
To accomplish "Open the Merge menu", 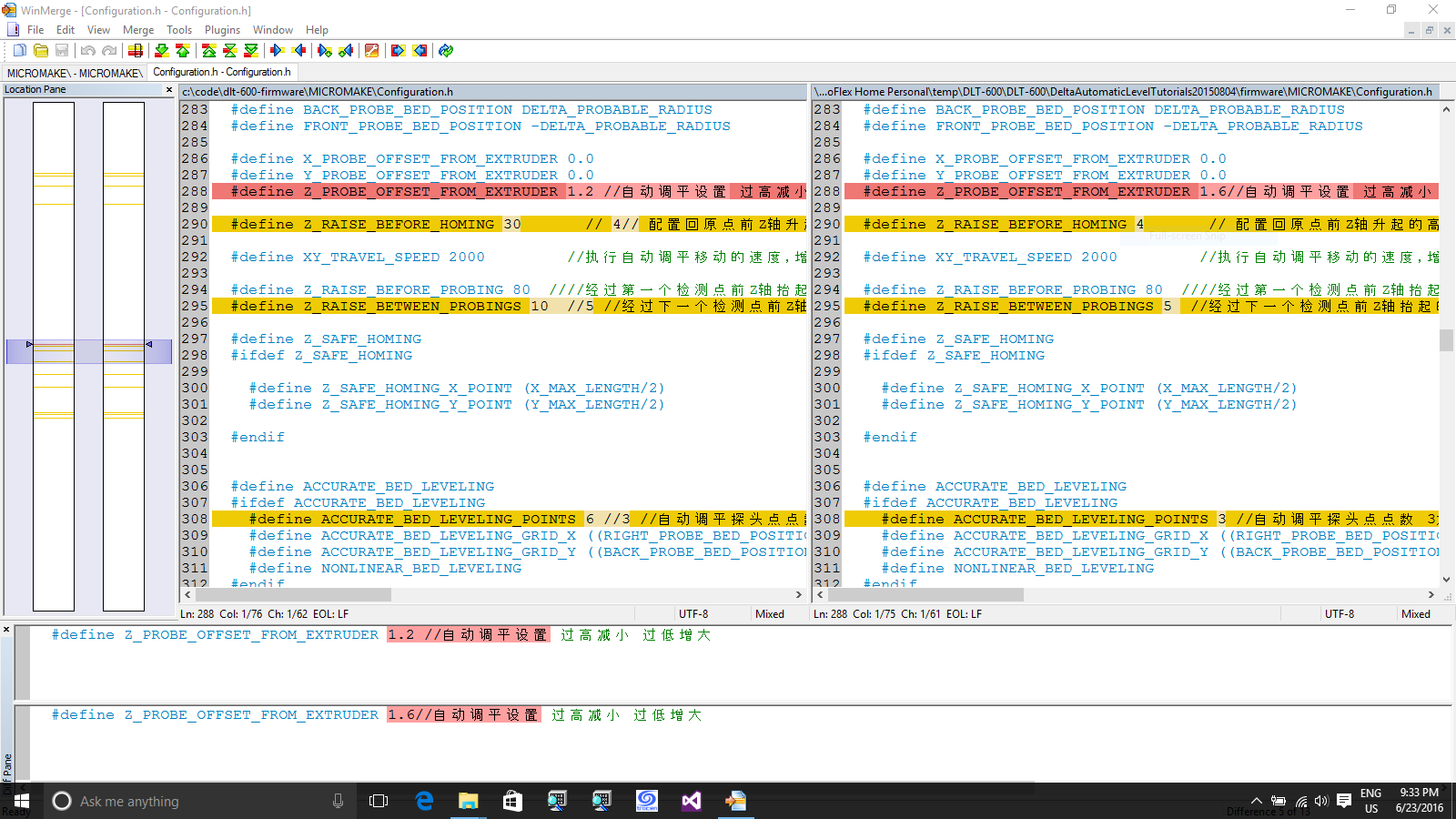I will click(138, 30).
